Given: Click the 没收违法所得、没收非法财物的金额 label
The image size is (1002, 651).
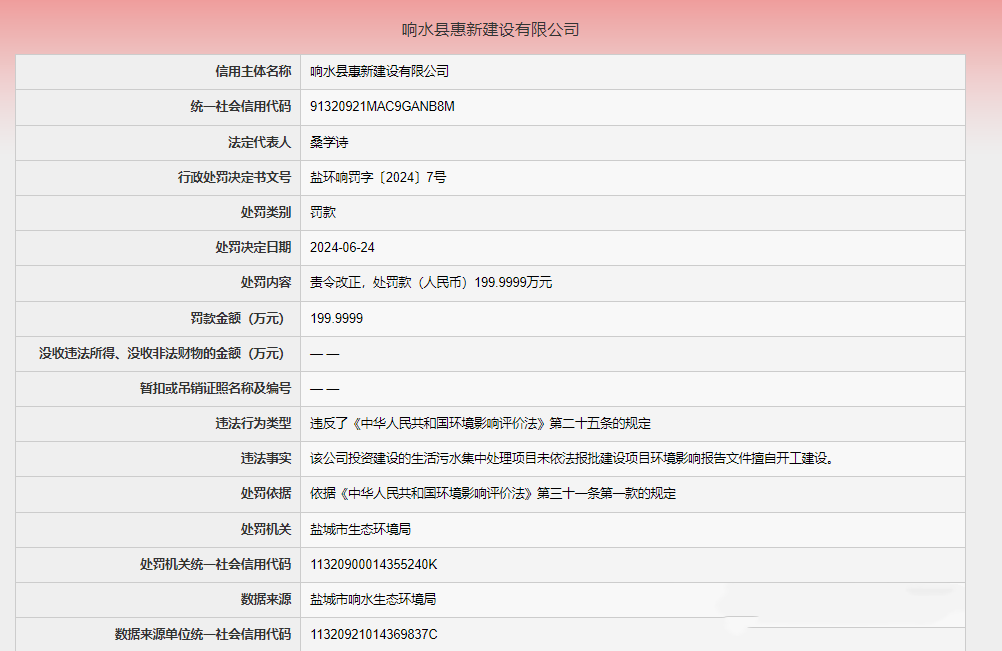Looking at the screenshot, I should (162, 353).
